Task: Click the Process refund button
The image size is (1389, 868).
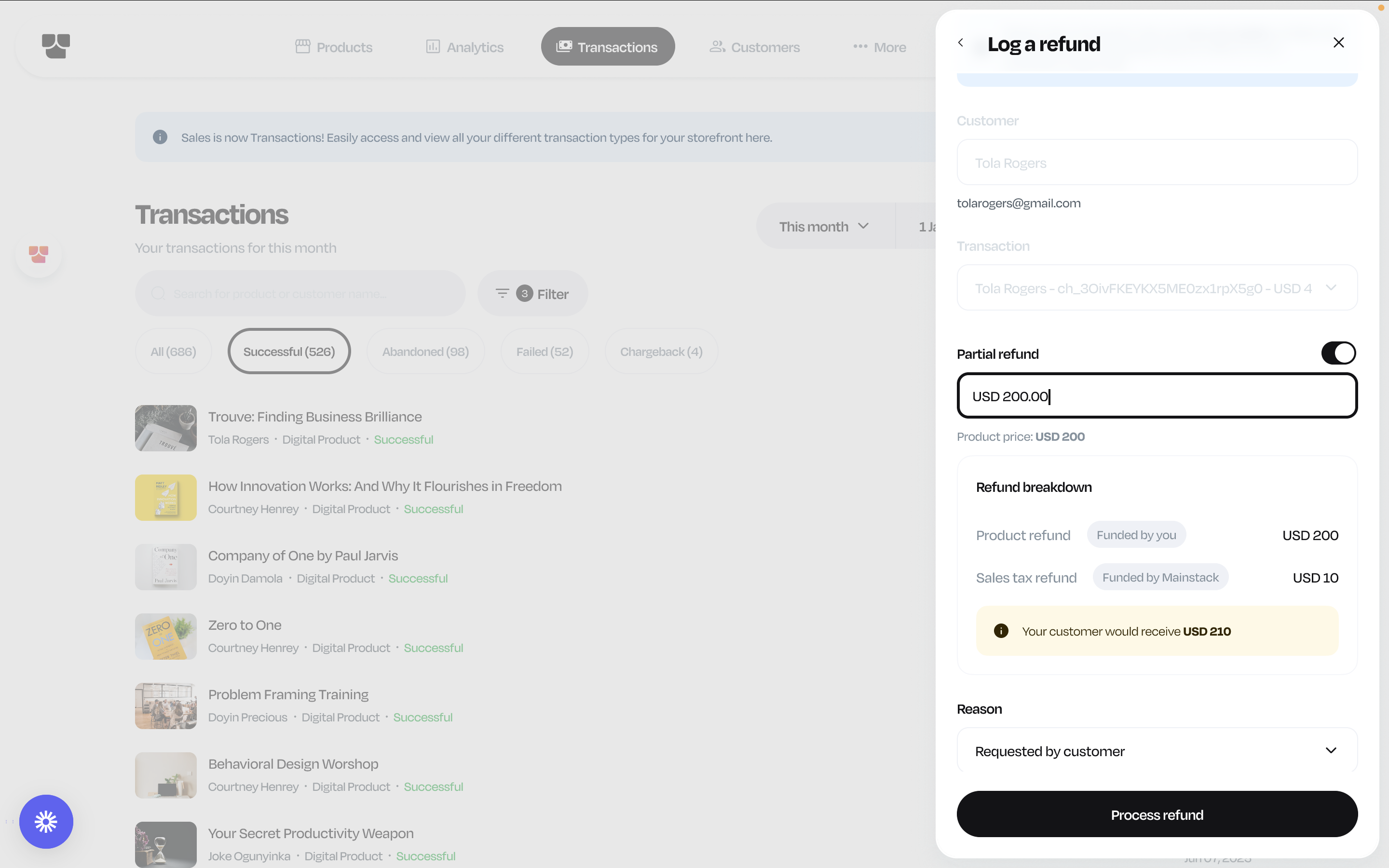Action: pyautogui.click(x=1157, y=814)
